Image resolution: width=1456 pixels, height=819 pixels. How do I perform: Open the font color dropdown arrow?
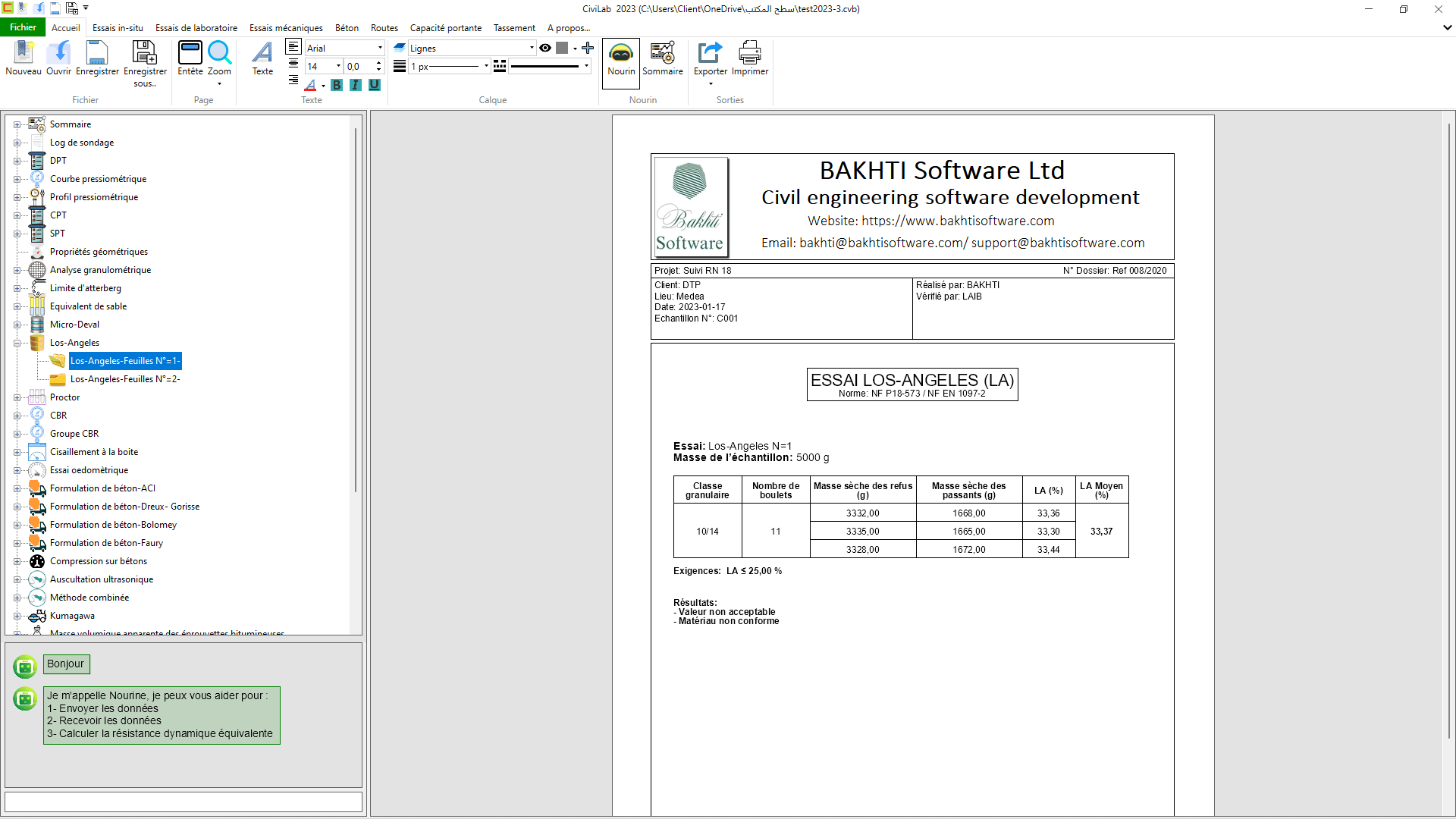323,86
